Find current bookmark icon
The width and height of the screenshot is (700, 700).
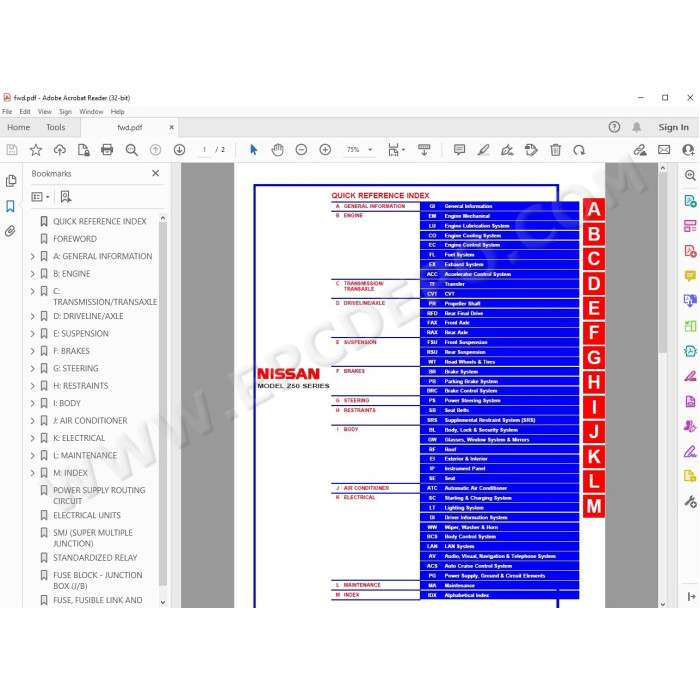point(66,197)
